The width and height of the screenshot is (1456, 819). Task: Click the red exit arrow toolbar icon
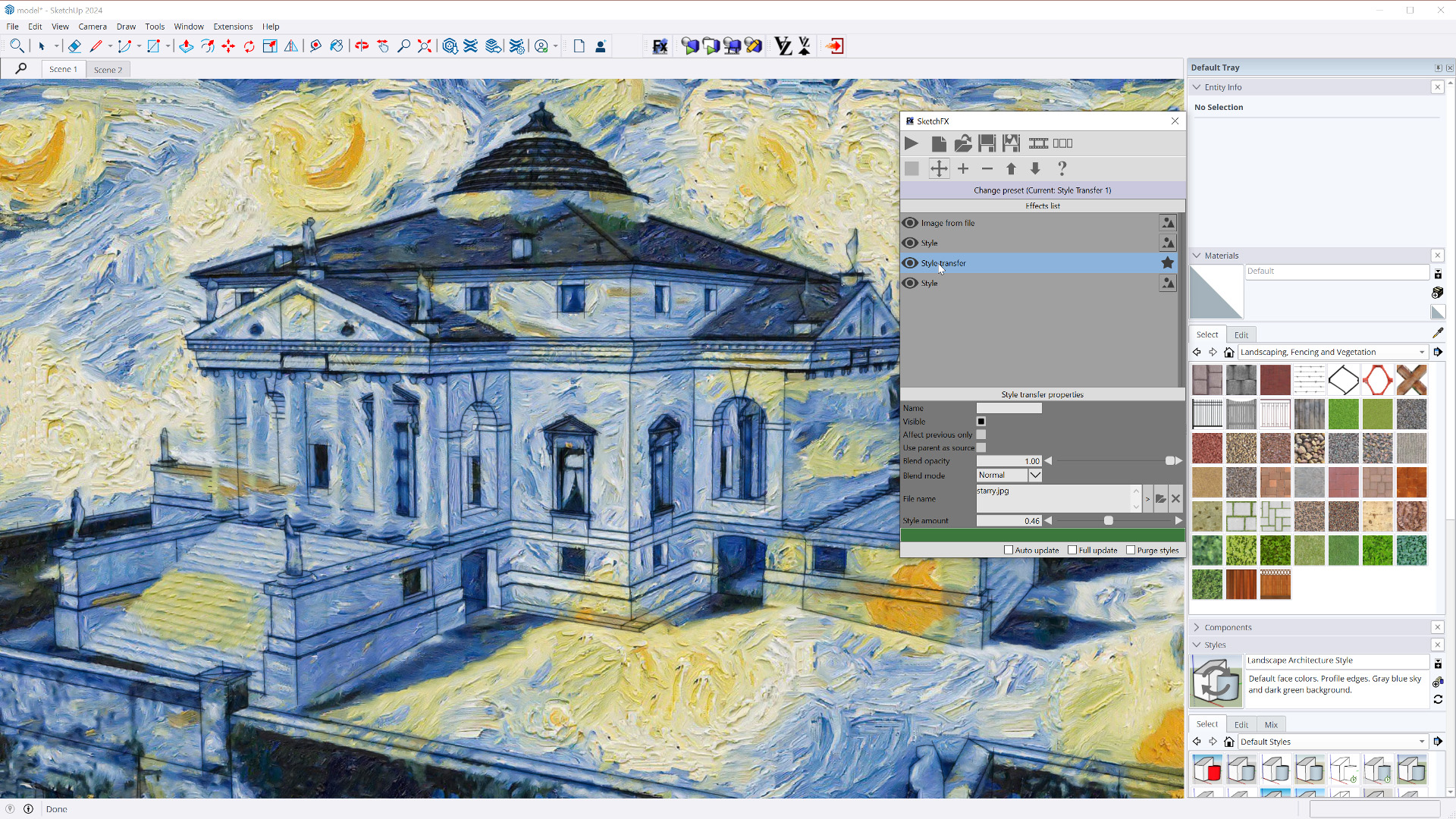(834, 46)
